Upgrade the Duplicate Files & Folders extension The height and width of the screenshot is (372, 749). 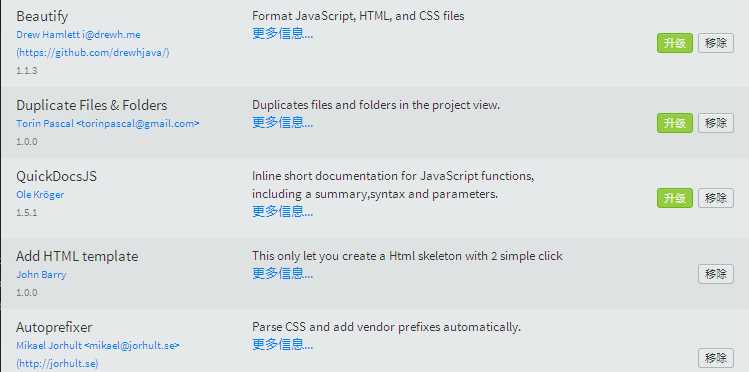674,123
